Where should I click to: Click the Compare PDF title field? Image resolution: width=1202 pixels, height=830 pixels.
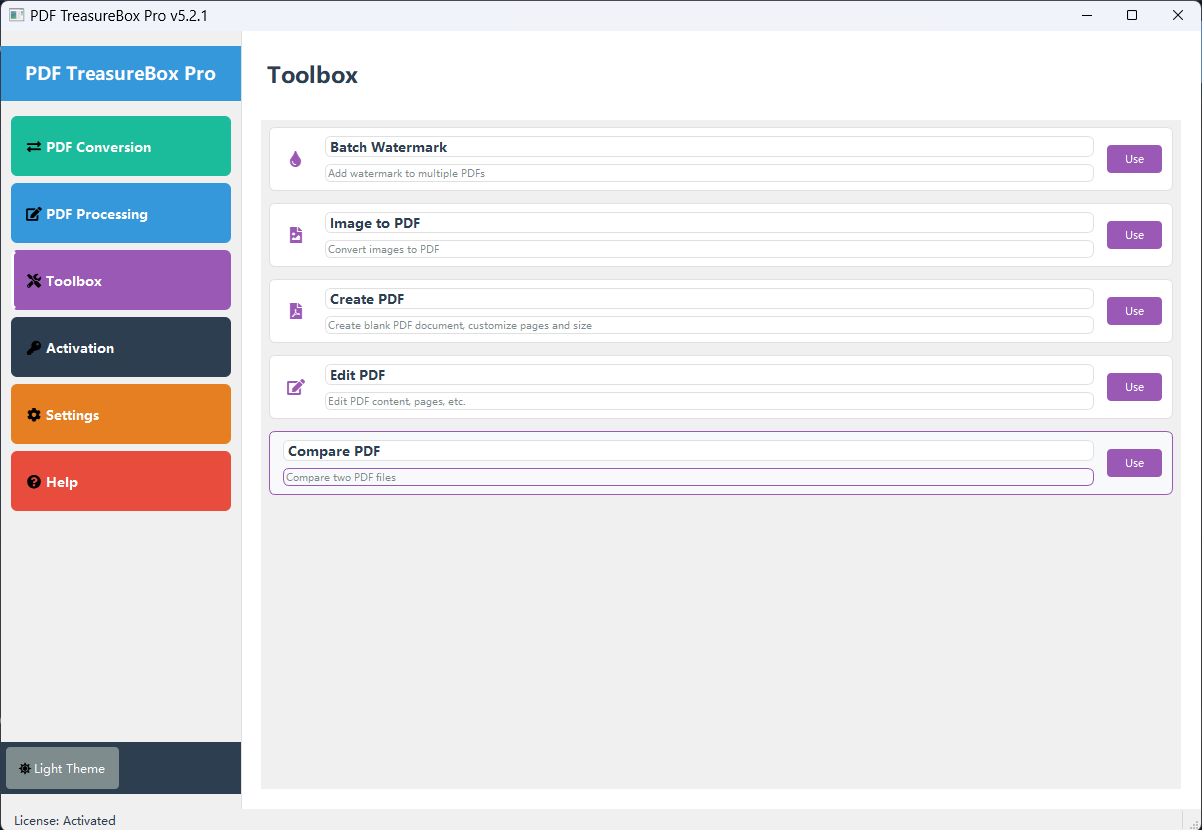tap(687, 451)
